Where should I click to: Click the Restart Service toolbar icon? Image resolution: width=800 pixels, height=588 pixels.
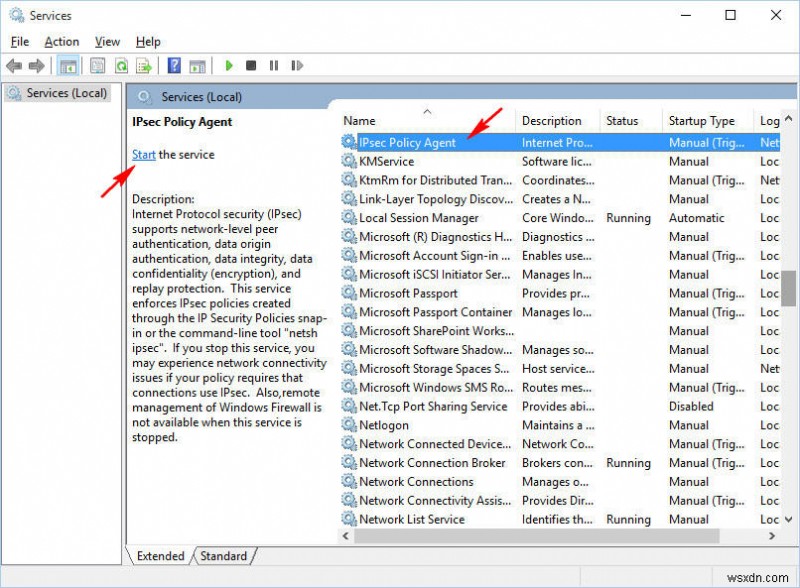pos(298,66)
